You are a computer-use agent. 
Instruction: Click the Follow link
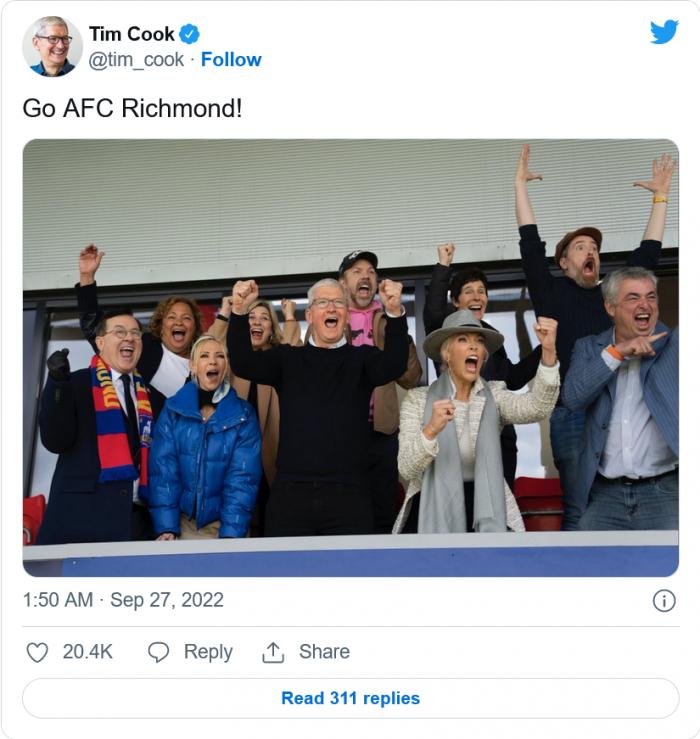click(231, 60)
